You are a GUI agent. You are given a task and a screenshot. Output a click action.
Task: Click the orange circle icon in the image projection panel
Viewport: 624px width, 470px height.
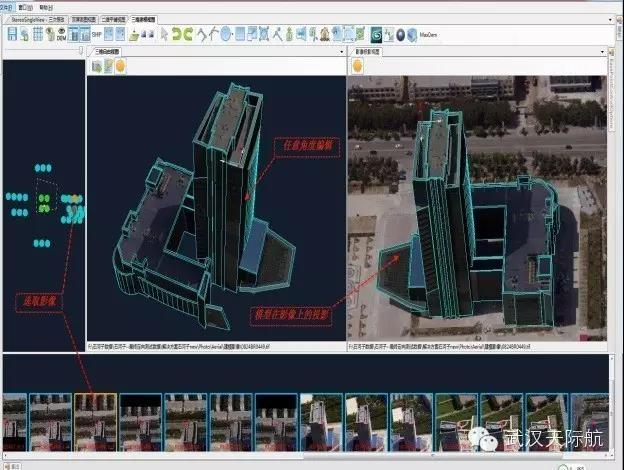click(x=357, y=66)
